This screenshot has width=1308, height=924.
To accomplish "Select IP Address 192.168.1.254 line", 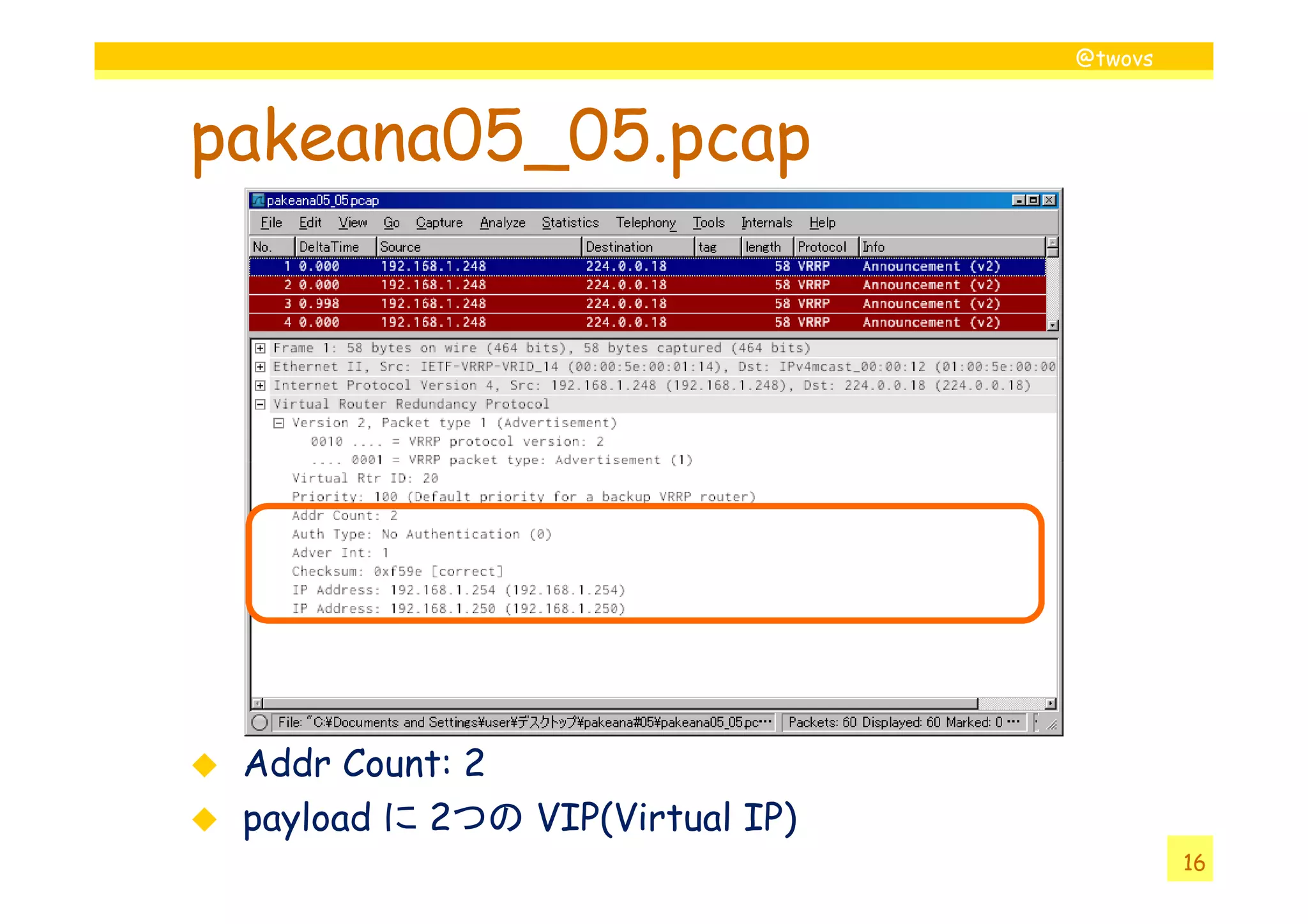I will (x=459, y=589).
